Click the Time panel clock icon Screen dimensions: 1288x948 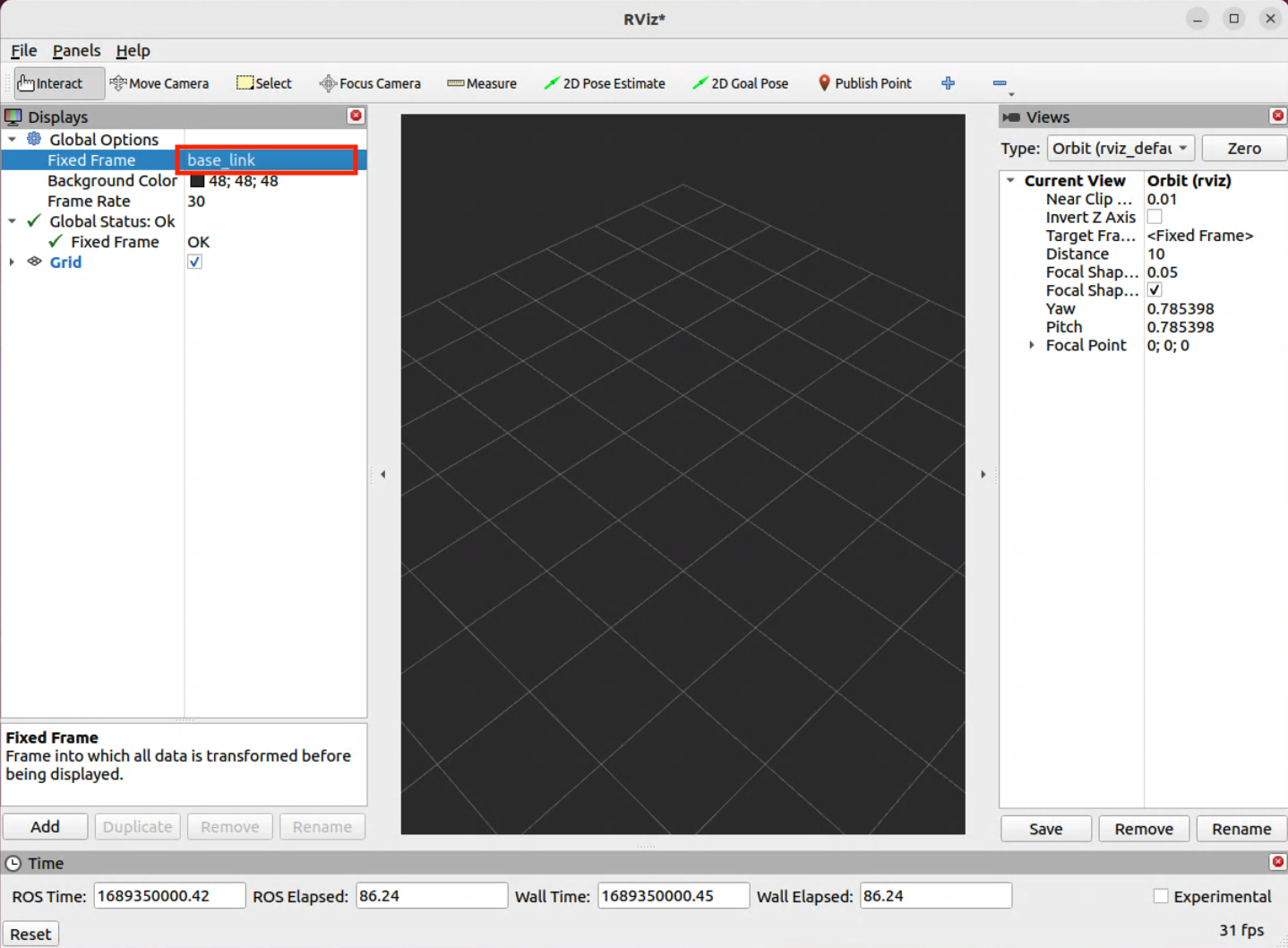point(13,864)
